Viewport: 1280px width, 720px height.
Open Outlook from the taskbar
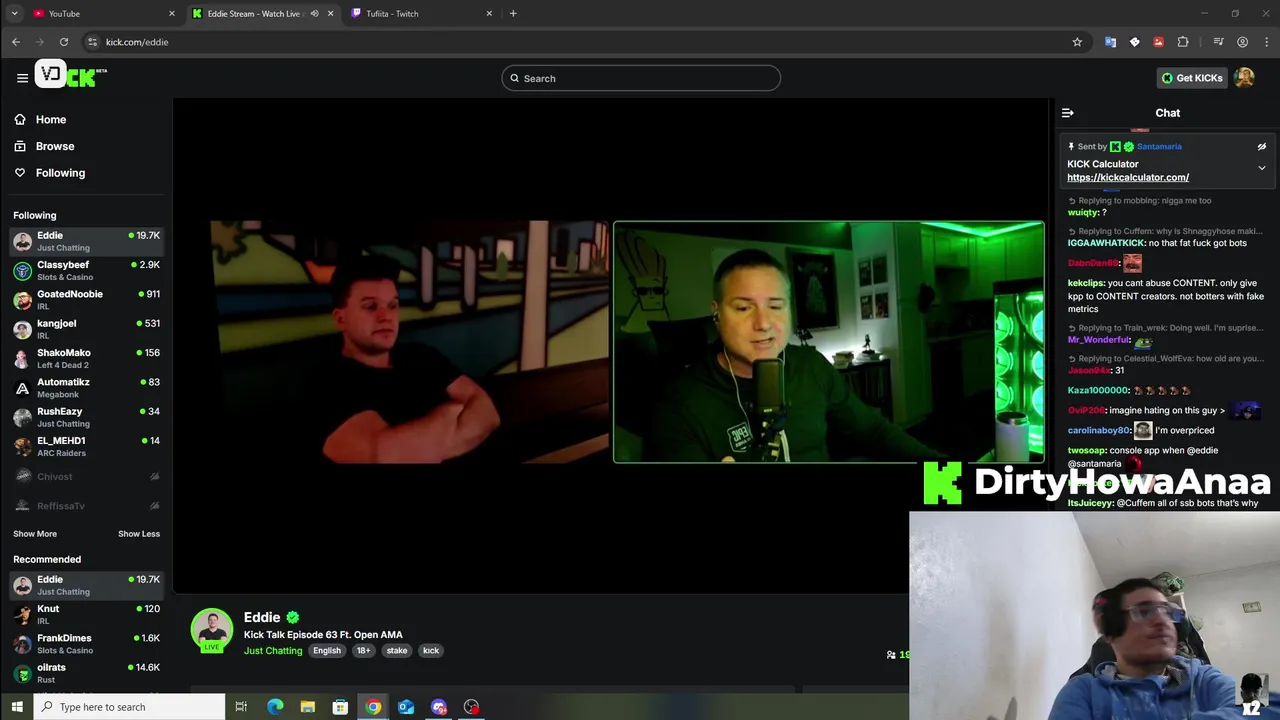pos(406,707)
